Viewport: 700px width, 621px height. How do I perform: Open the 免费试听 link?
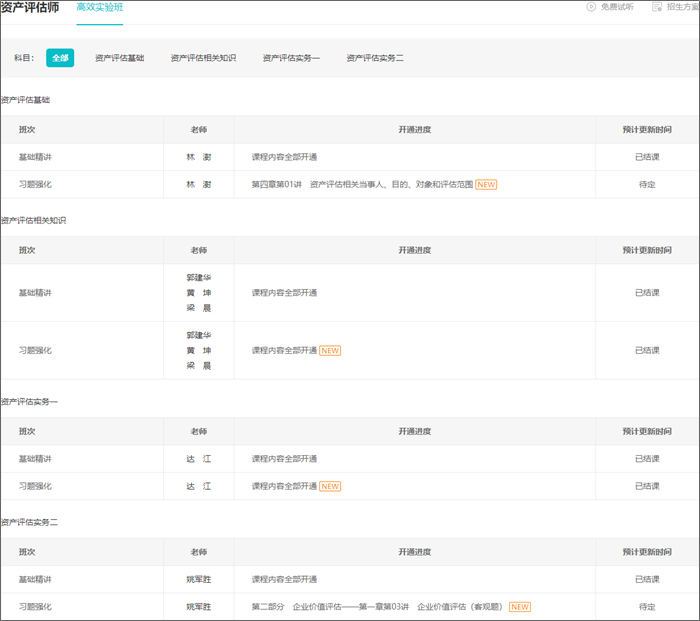[x=617, y=7]
